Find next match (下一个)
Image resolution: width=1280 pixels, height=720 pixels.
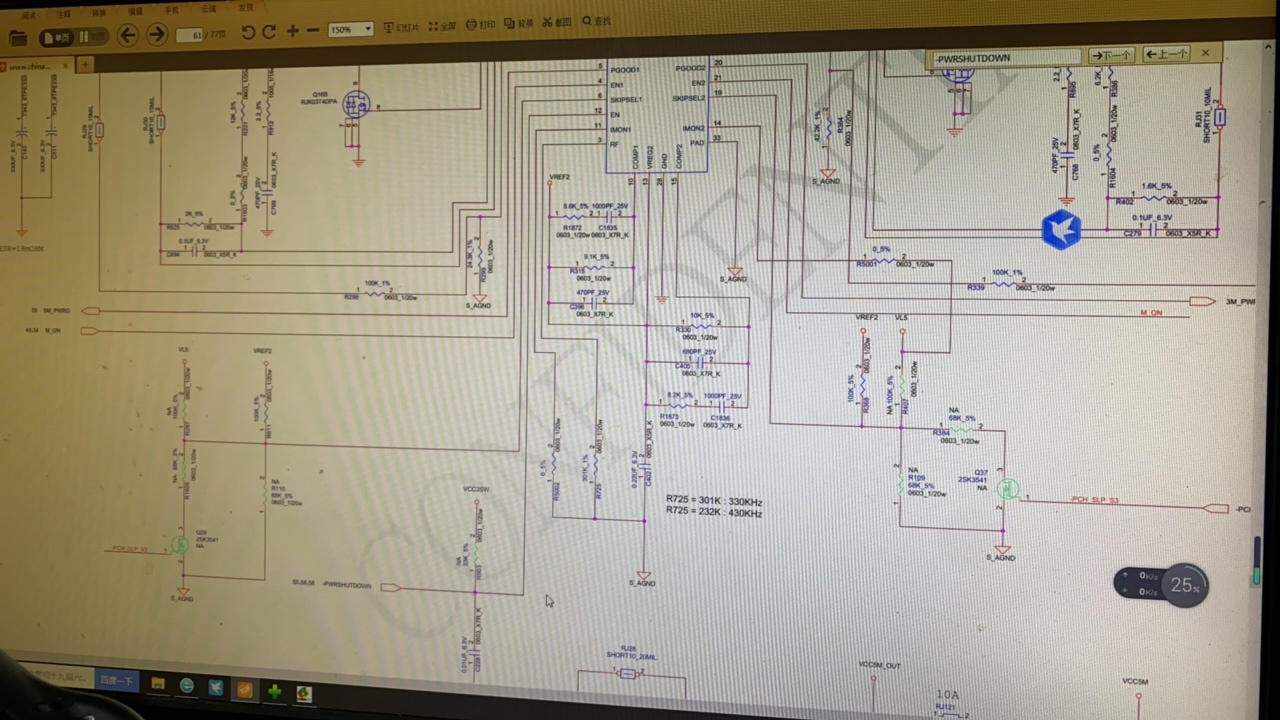(1111, 55)
